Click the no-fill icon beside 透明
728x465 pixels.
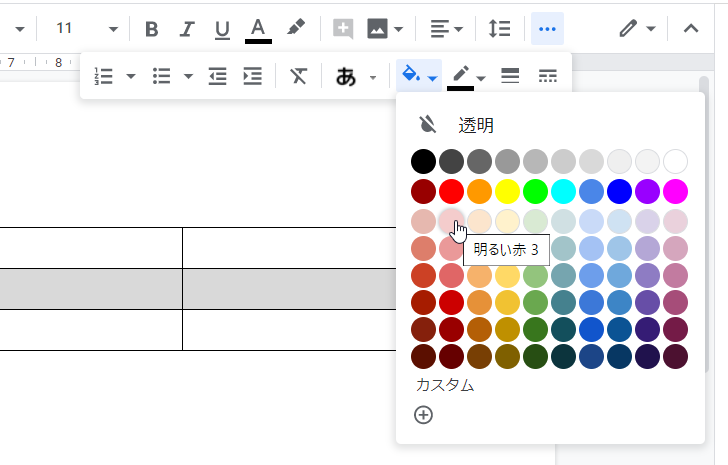[x=427, y=124]
